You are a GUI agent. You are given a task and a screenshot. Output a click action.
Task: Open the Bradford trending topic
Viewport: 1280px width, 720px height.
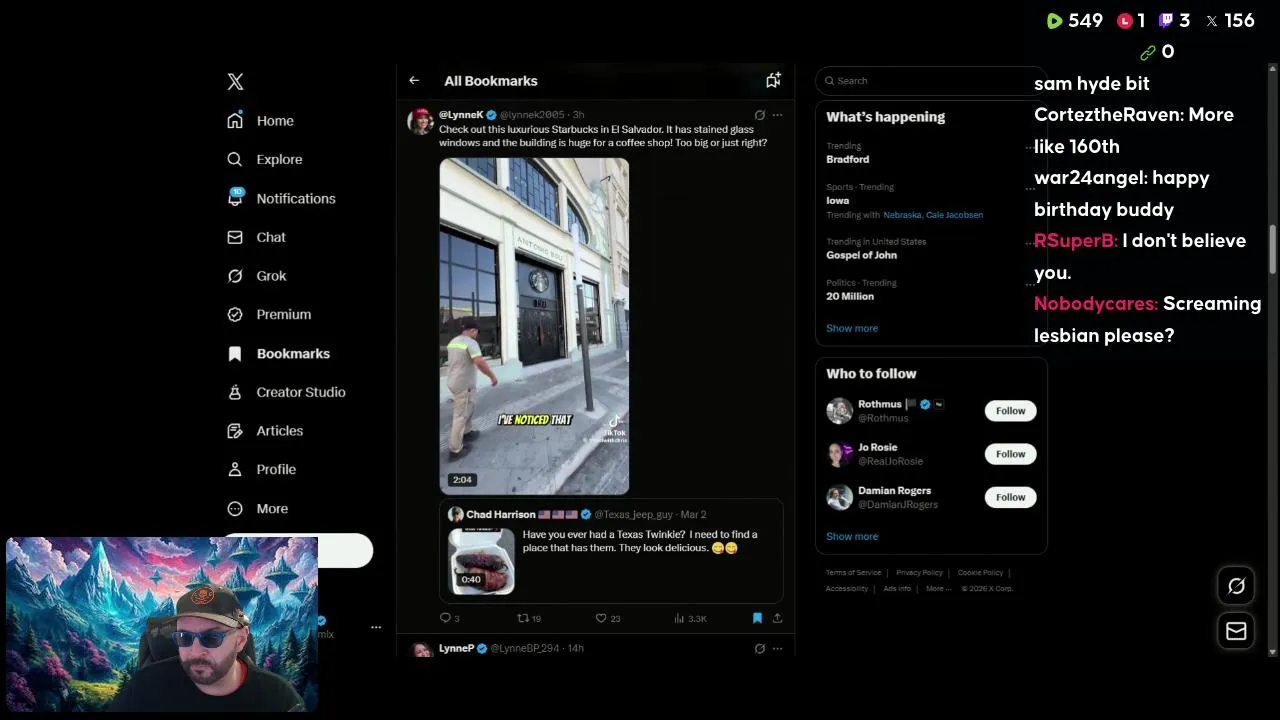coord(848,159)
